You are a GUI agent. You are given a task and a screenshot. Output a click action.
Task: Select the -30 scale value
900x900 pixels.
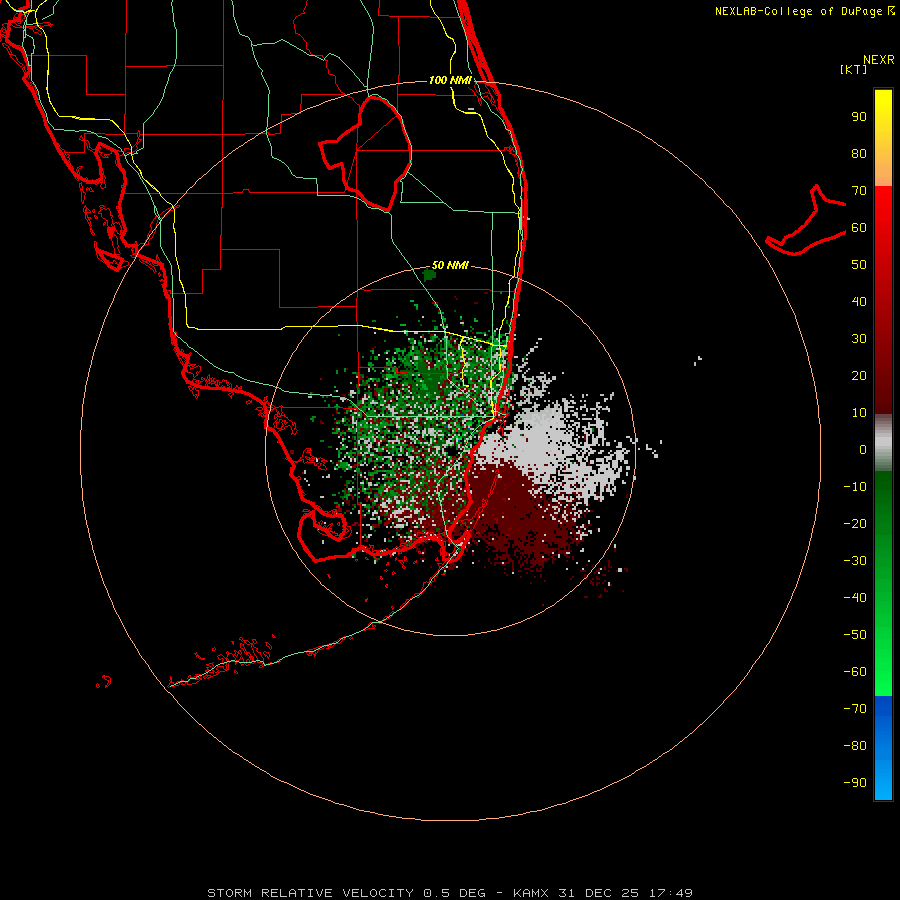855,561
